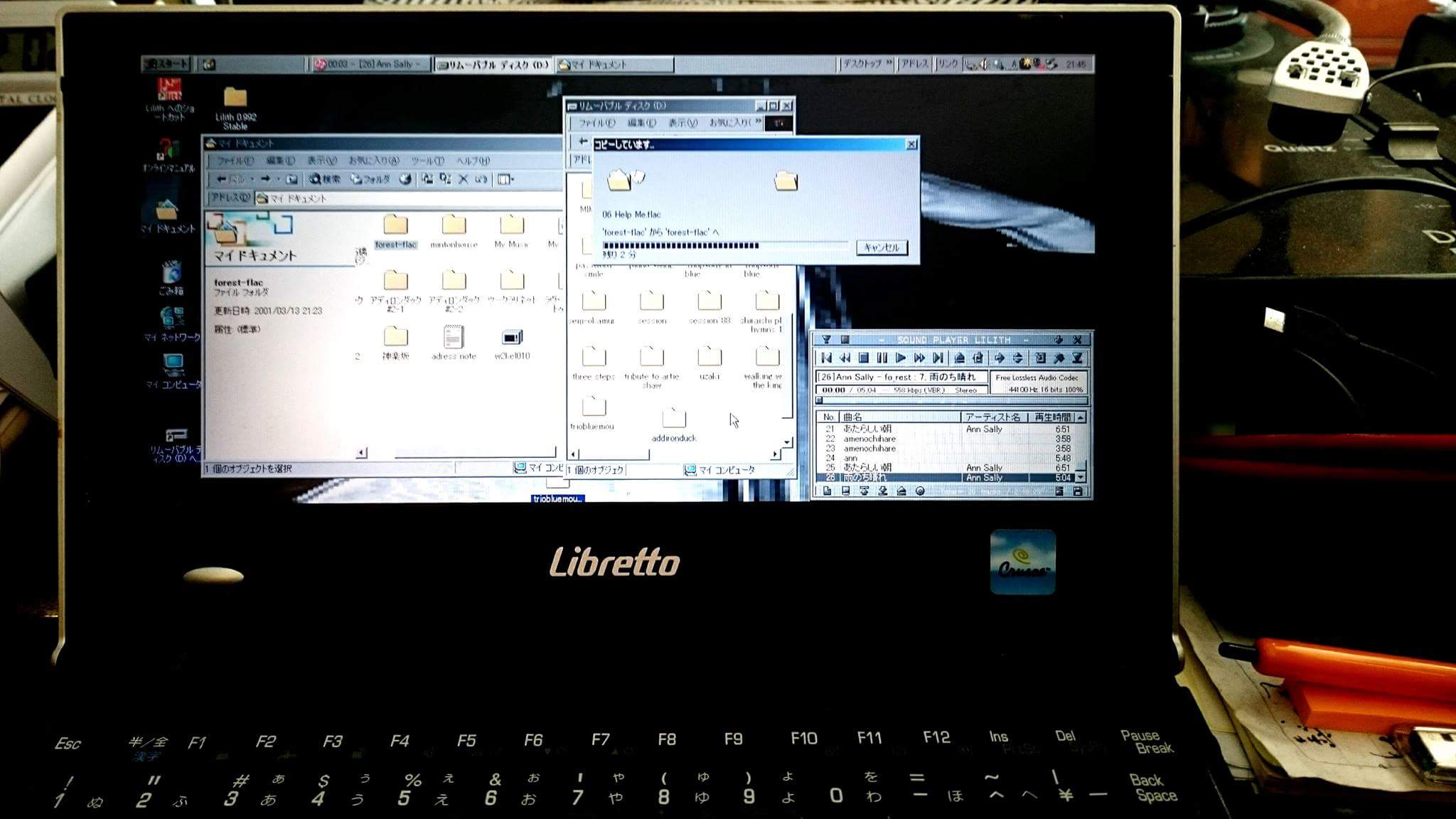Click フォルダ folders button in My Documents toolbar
Viewport: 1456px width, 819px height.
[x=370, y=179]
